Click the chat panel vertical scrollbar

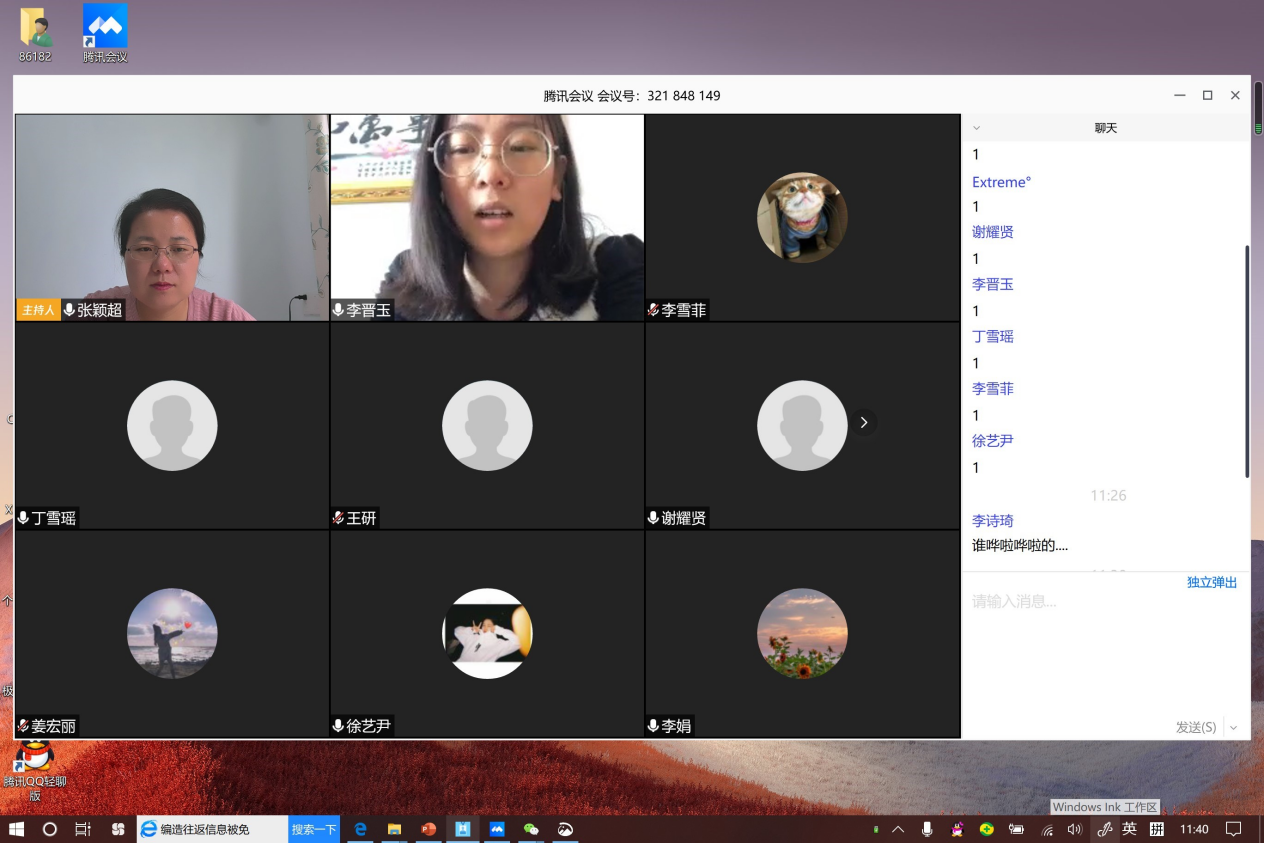1246,360
